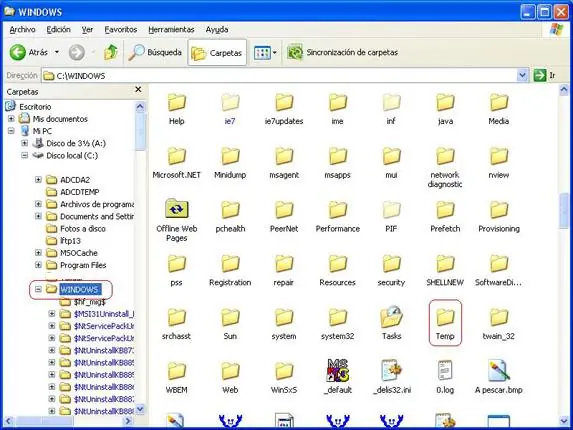573x430 pixels.
Task: Expand the MSOCache tree node
Action: point(38,253)
